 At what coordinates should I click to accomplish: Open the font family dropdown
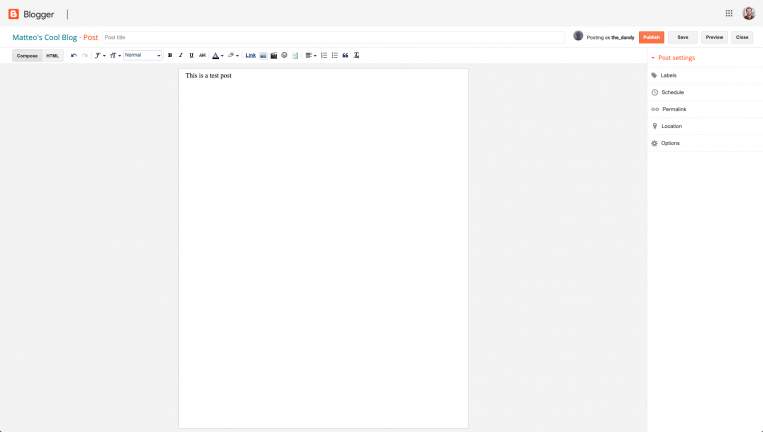(100, 55)
